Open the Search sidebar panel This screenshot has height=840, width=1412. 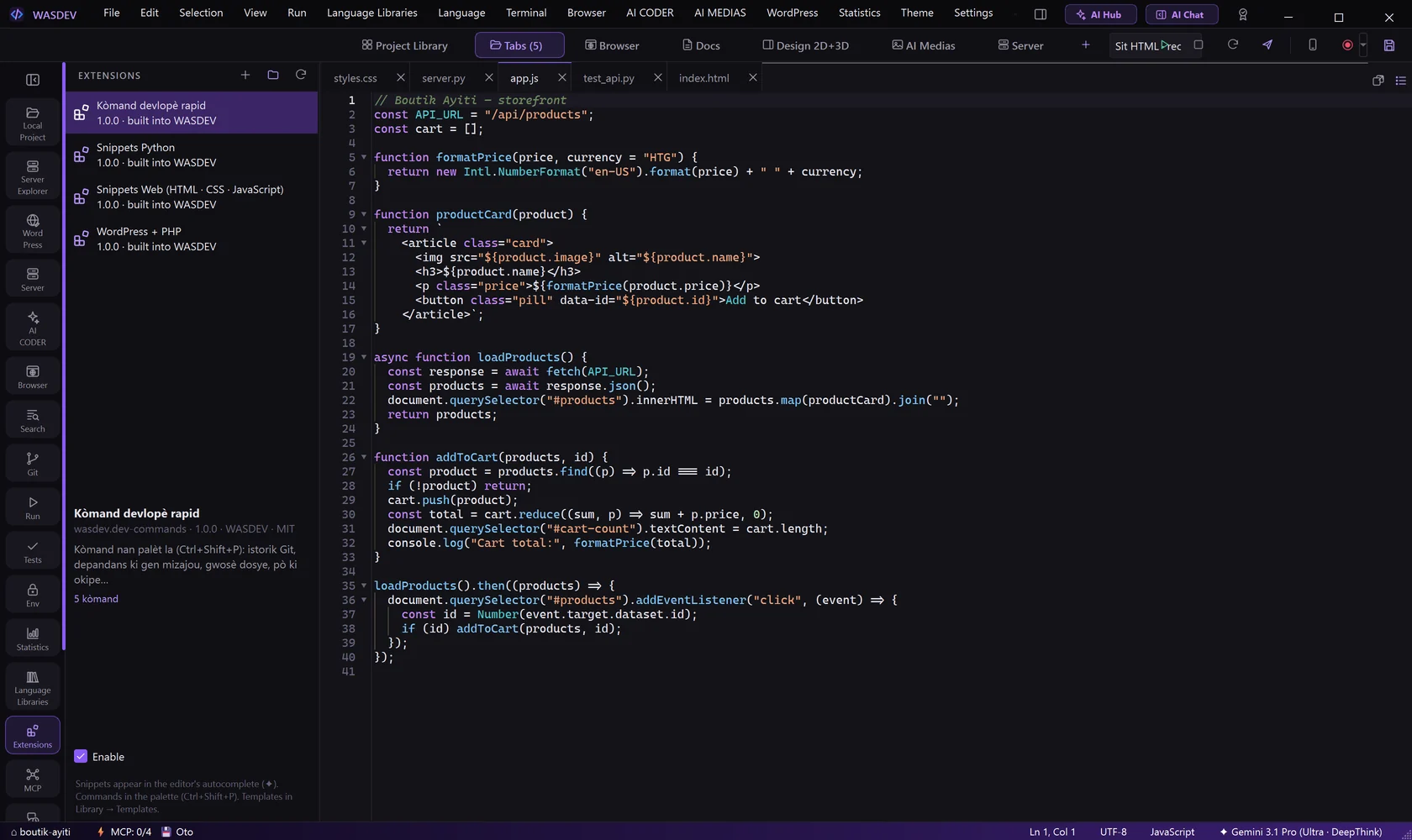pos(33,420)
